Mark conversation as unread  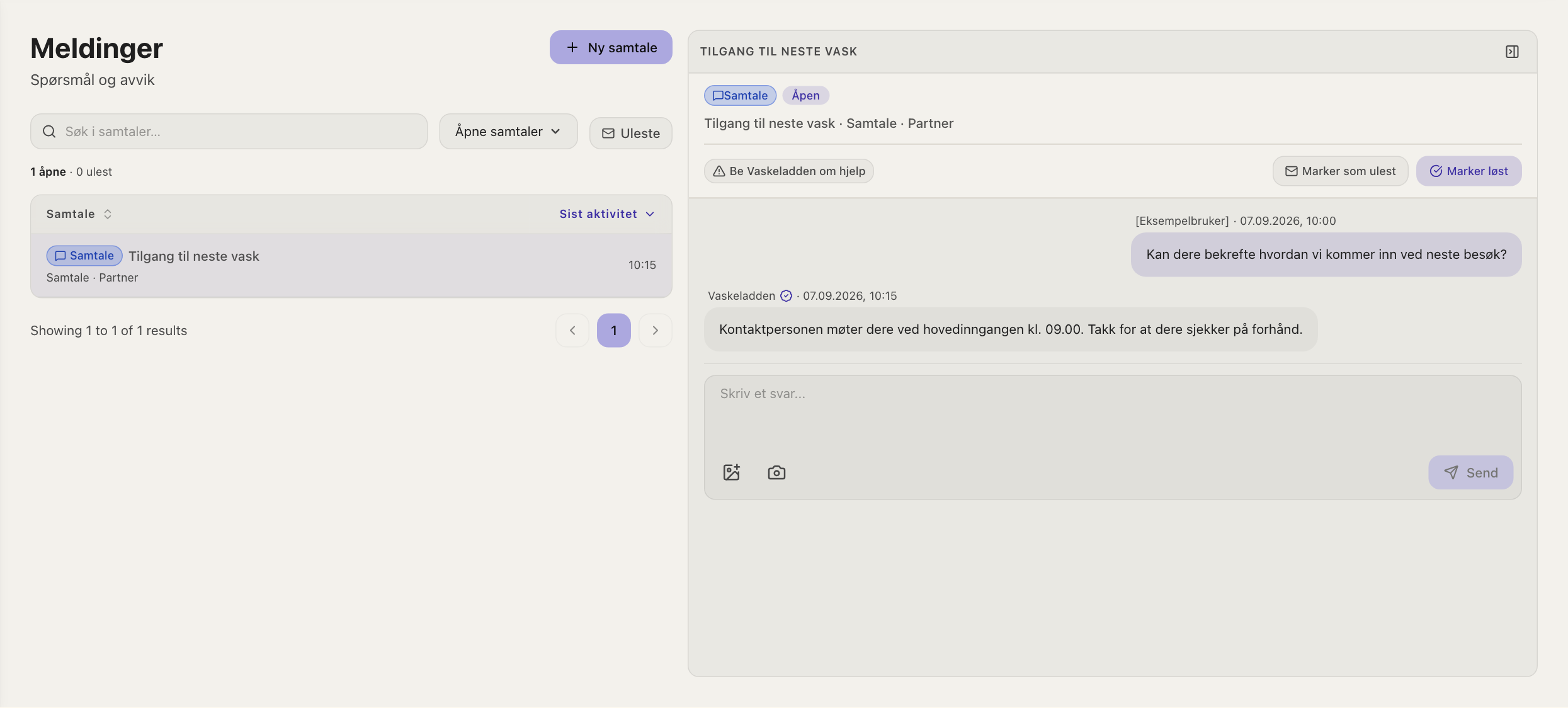click(x=1340, y=171)
